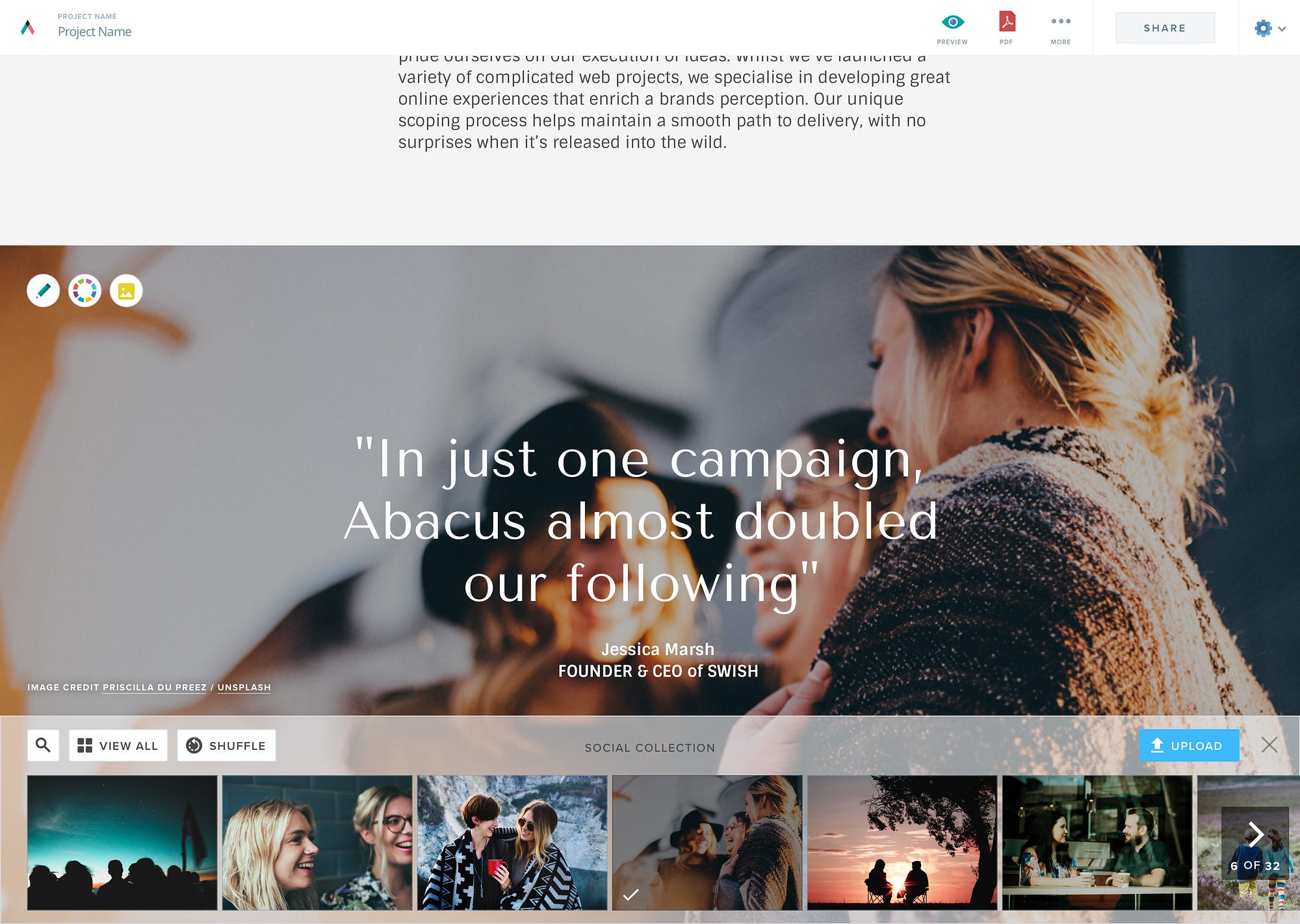Screen dimensions: 1300x924
Task: Open the Unsplash credit link
Action: 244,687
